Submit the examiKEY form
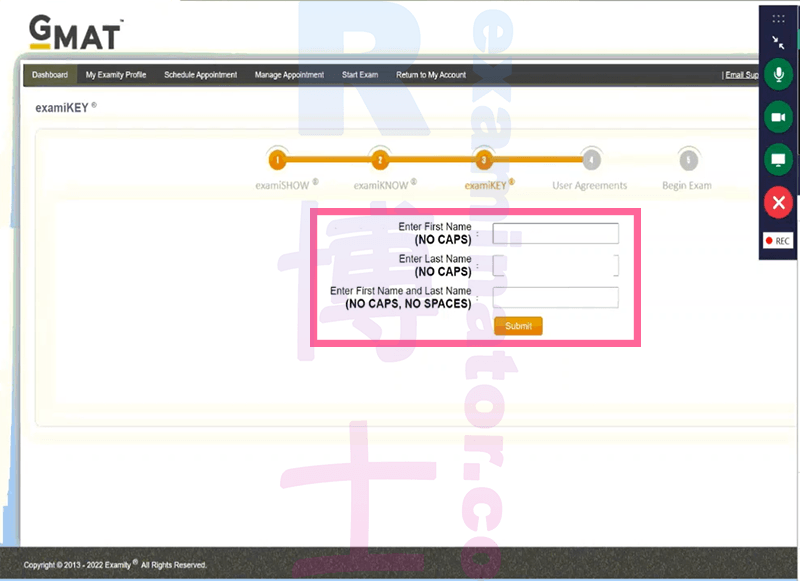800x581 pixels. (x=518, y=326)
